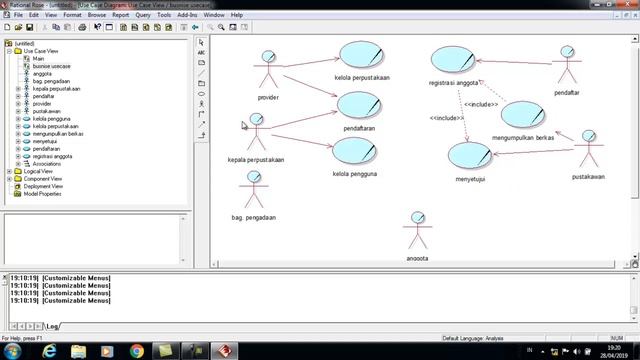Select the menyetujui use case oval
This screenshot has width=640, height=360.
point(470,156)
